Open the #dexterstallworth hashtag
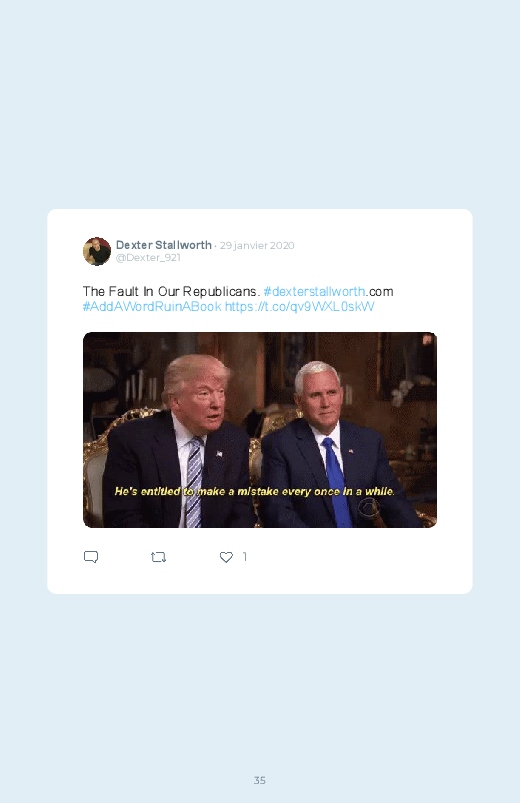Image resolution: width=520 pixels, height=803 pixels. tap(314, 291)
